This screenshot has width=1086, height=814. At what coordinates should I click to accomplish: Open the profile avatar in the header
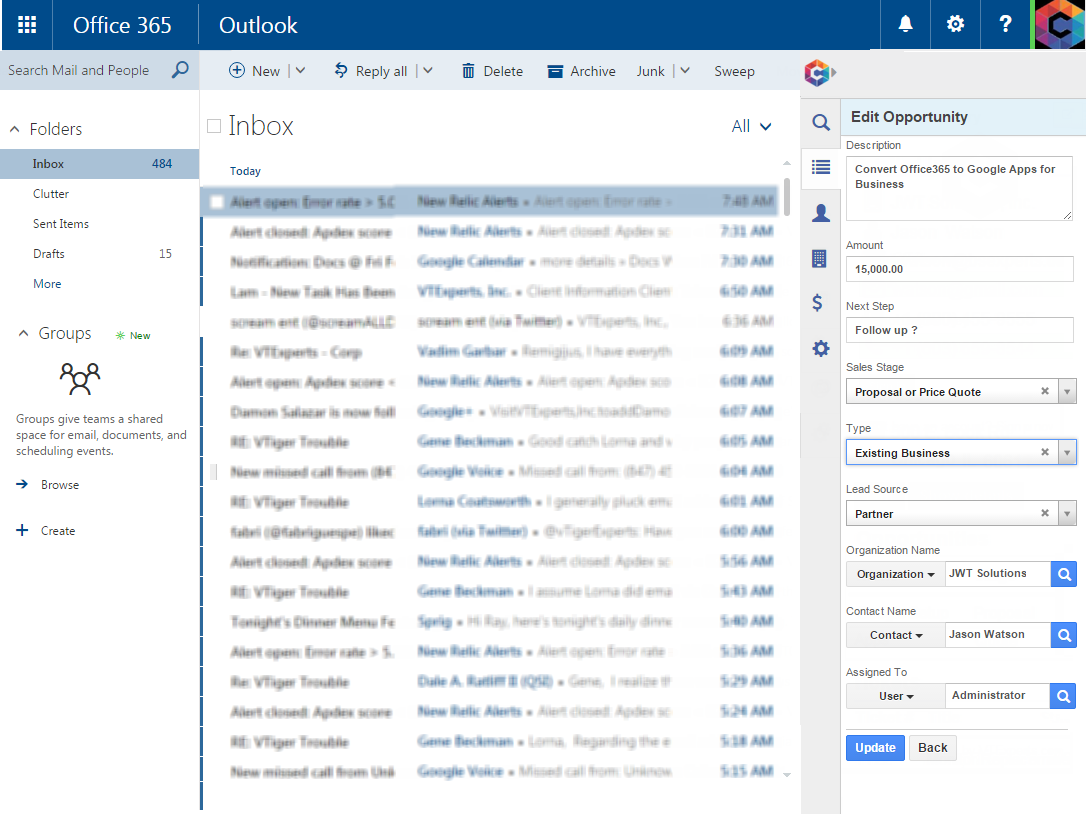pyautogui.click(x=1058, y=24)
